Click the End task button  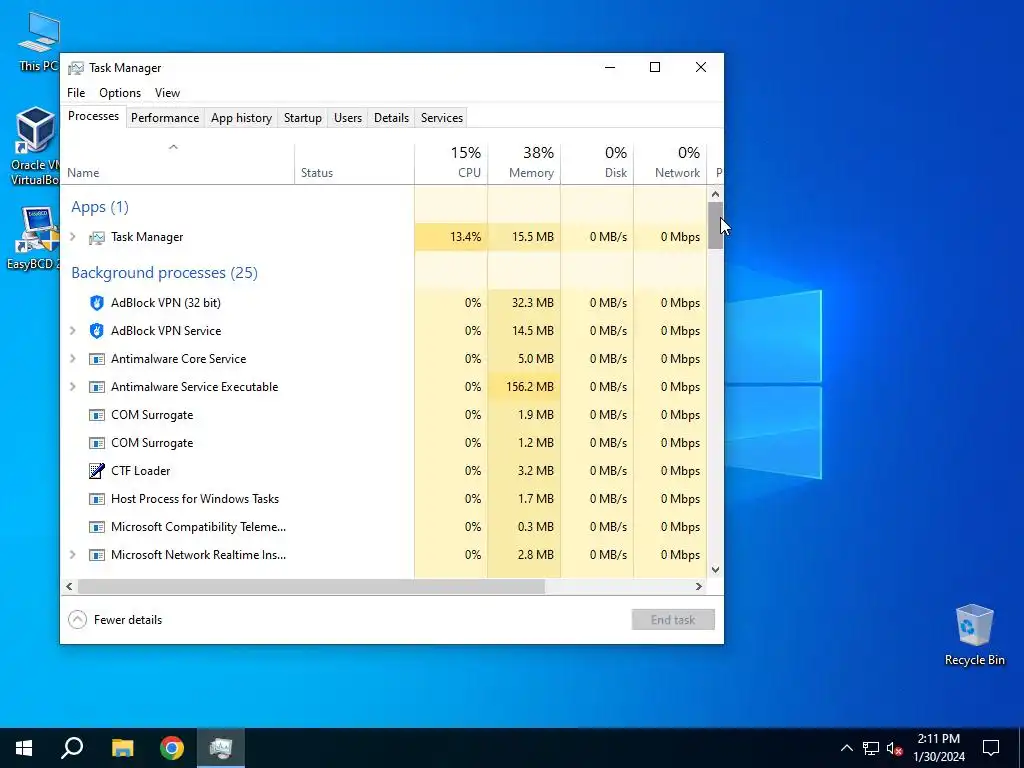click(x=673, y=620)
